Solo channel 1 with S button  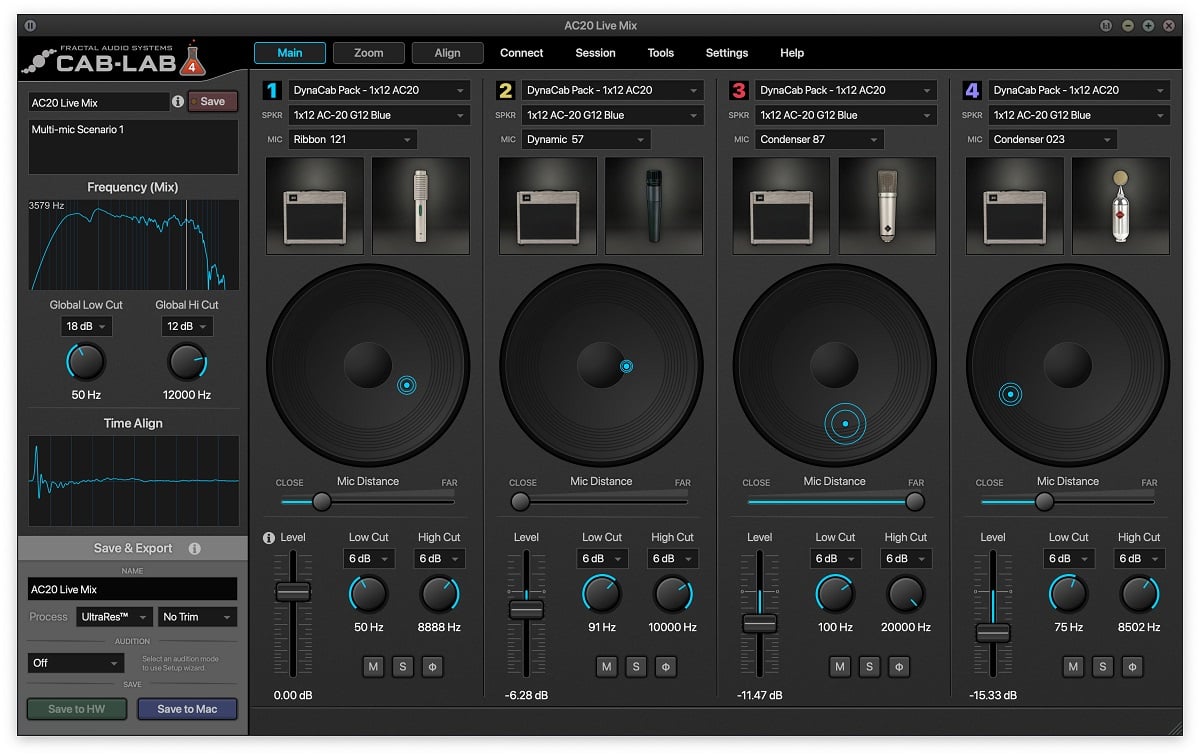pos(403,666)
